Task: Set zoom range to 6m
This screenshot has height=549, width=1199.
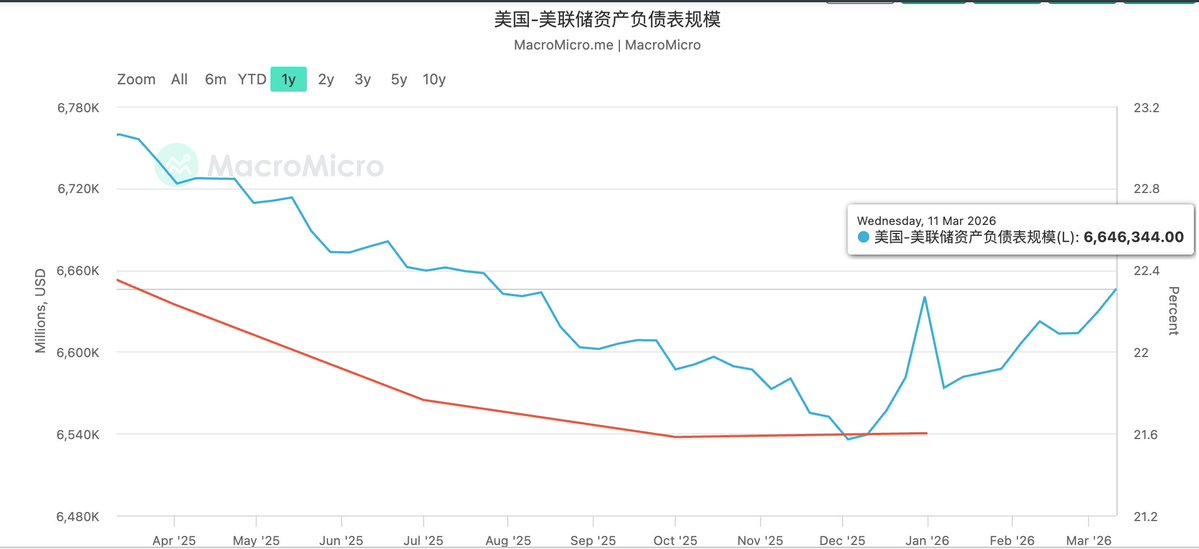Action: 216,80
